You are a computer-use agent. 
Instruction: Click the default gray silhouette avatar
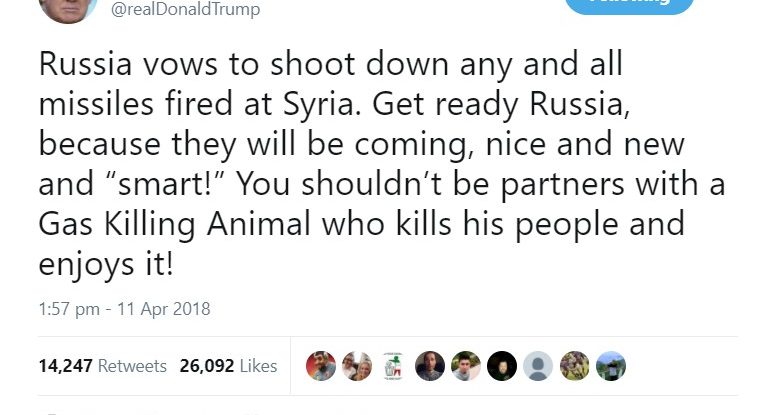tap(538, 366)
